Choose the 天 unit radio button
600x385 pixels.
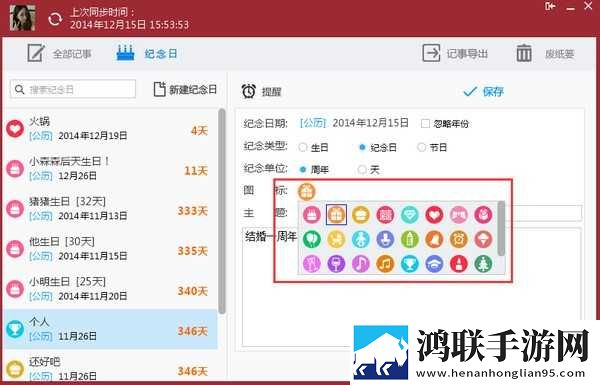point(362,169)
